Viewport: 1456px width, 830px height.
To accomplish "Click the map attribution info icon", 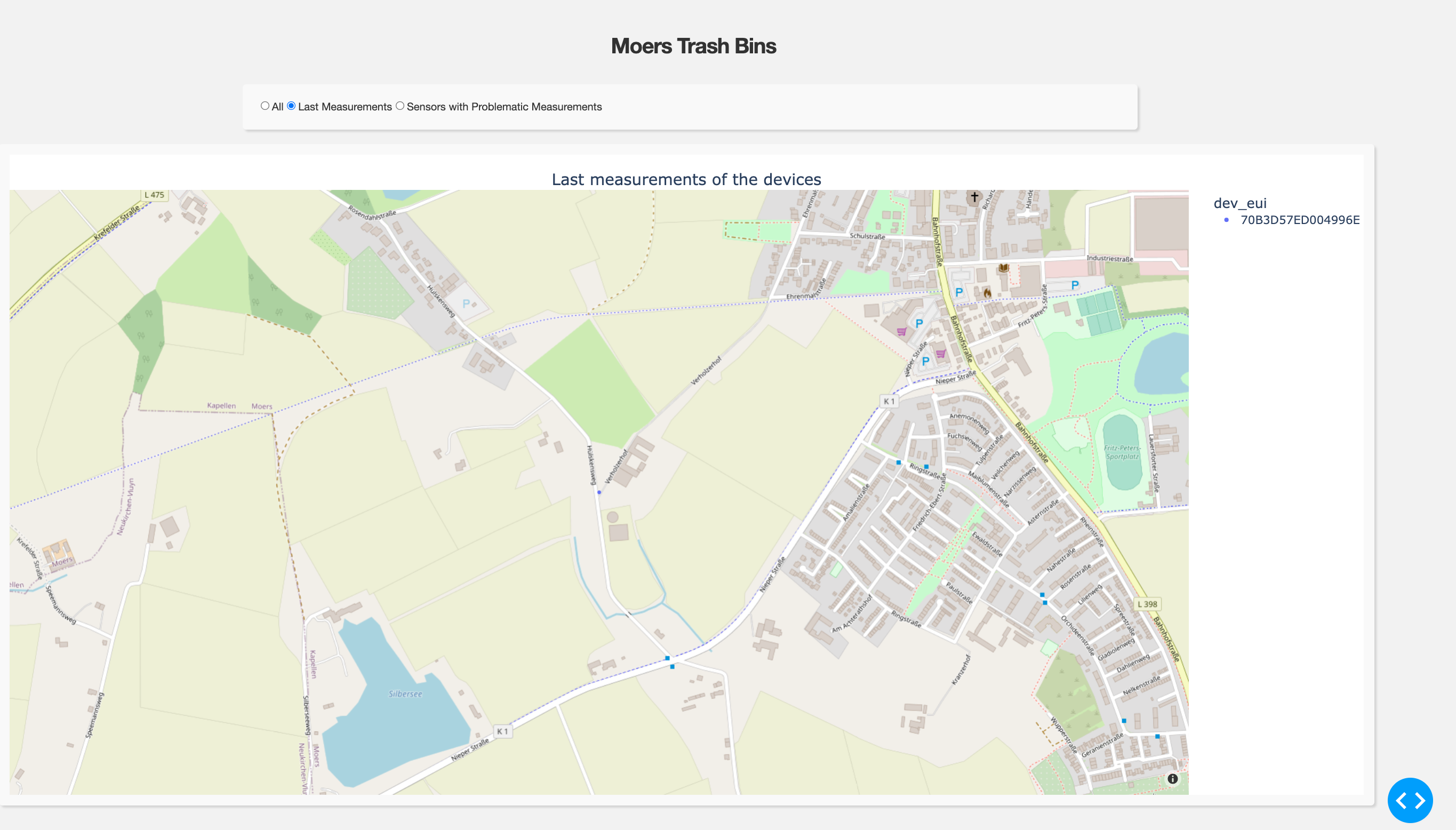I will (x=1172, y=779).
